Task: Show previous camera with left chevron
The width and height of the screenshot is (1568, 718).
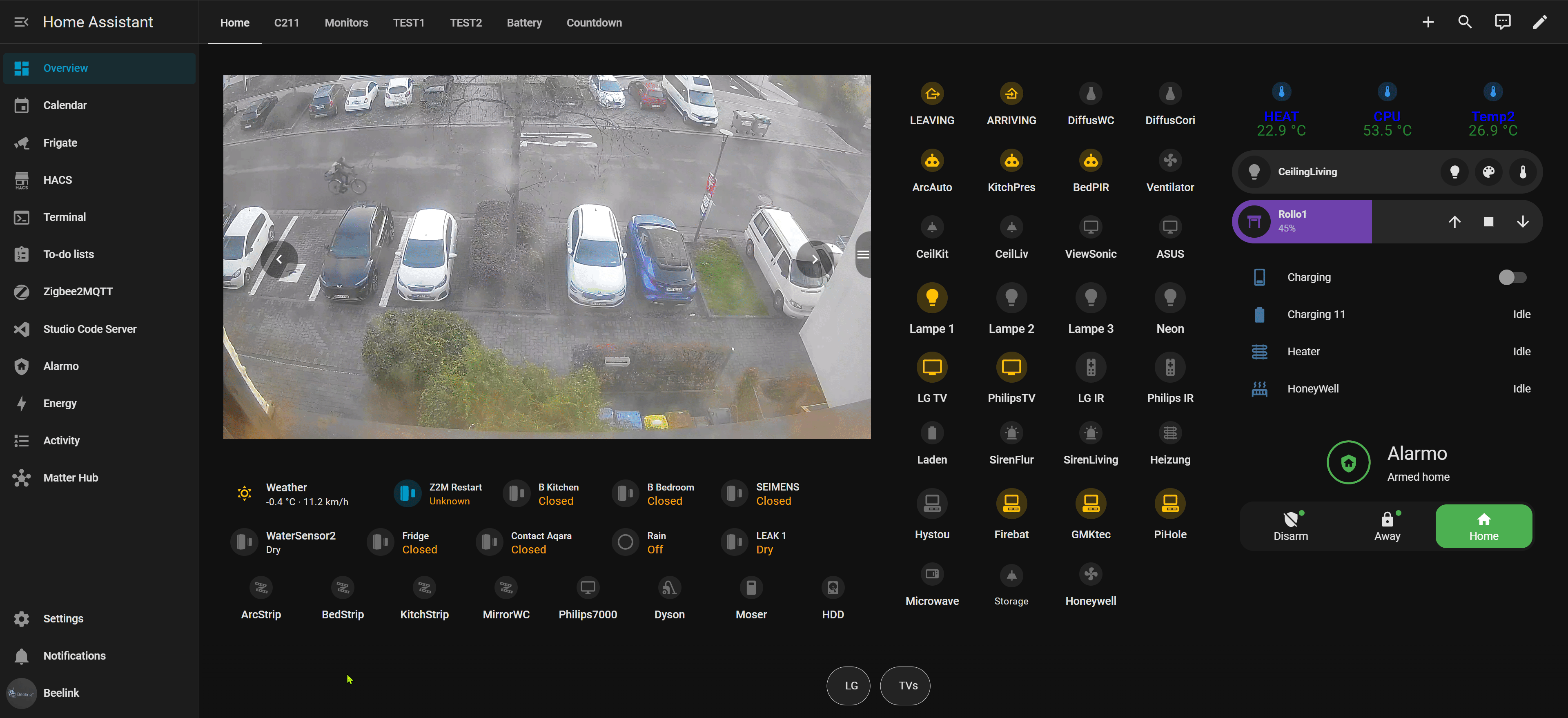Action: (x=279, y=259)
